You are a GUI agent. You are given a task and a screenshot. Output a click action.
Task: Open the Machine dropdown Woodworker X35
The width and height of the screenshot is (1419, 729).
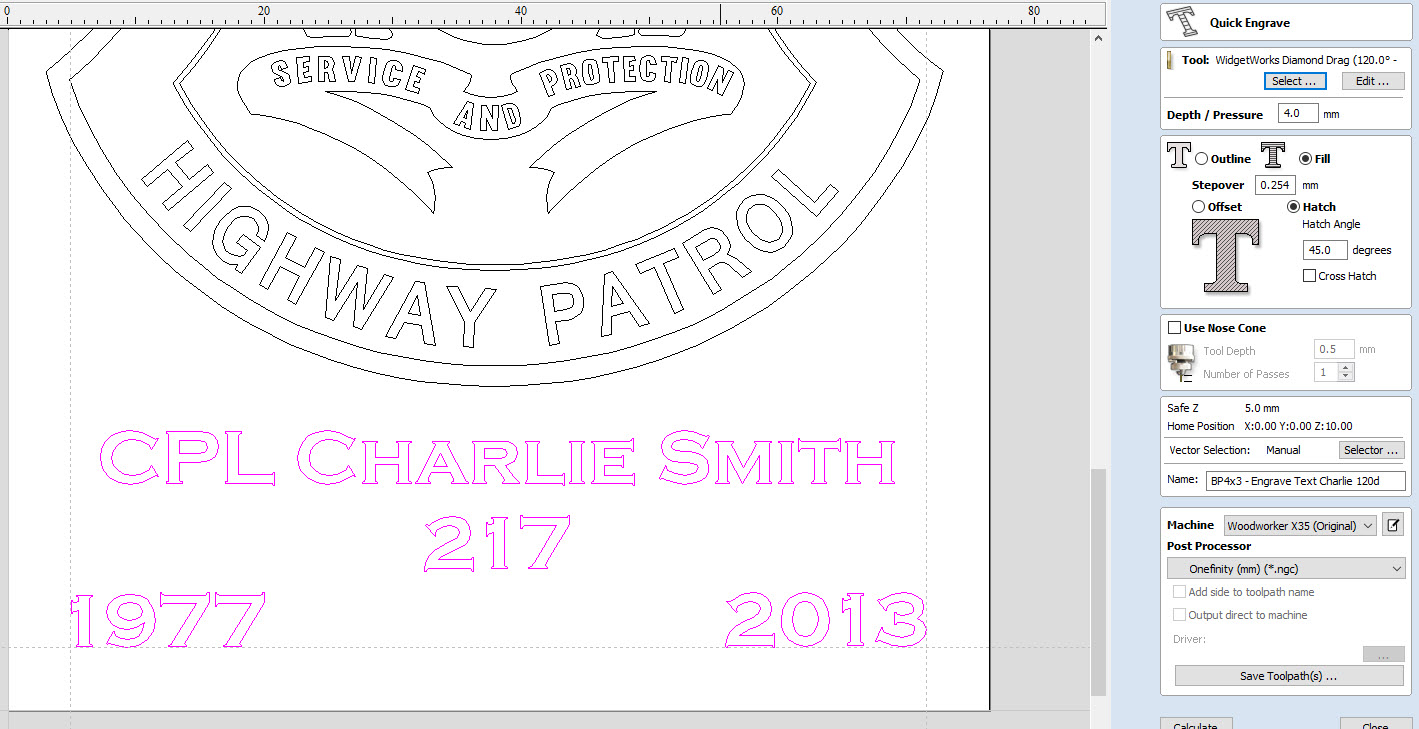(1299, 525)
